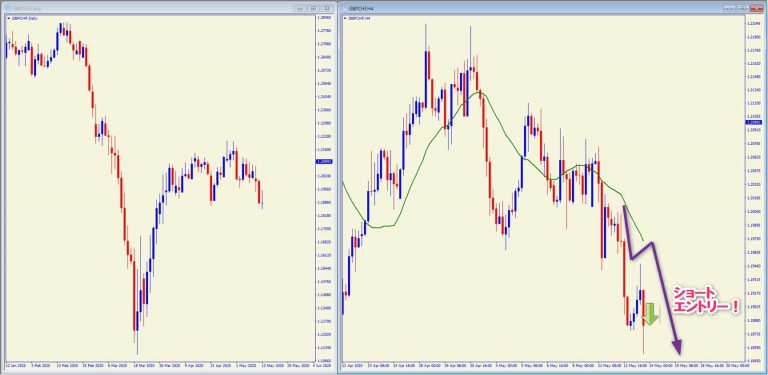Minimize the GBPCHF Daily chart window
Screen dimensions: 768x375
(x=300, y=8)
